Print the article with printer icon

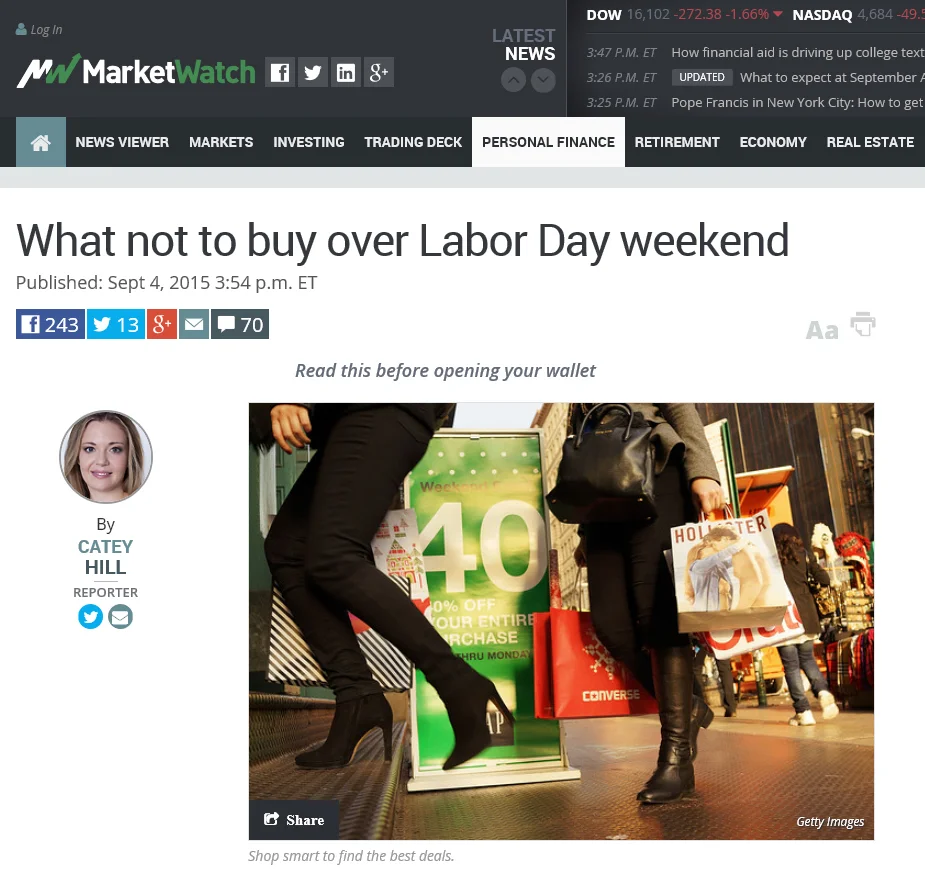click(x=863, y=324)
